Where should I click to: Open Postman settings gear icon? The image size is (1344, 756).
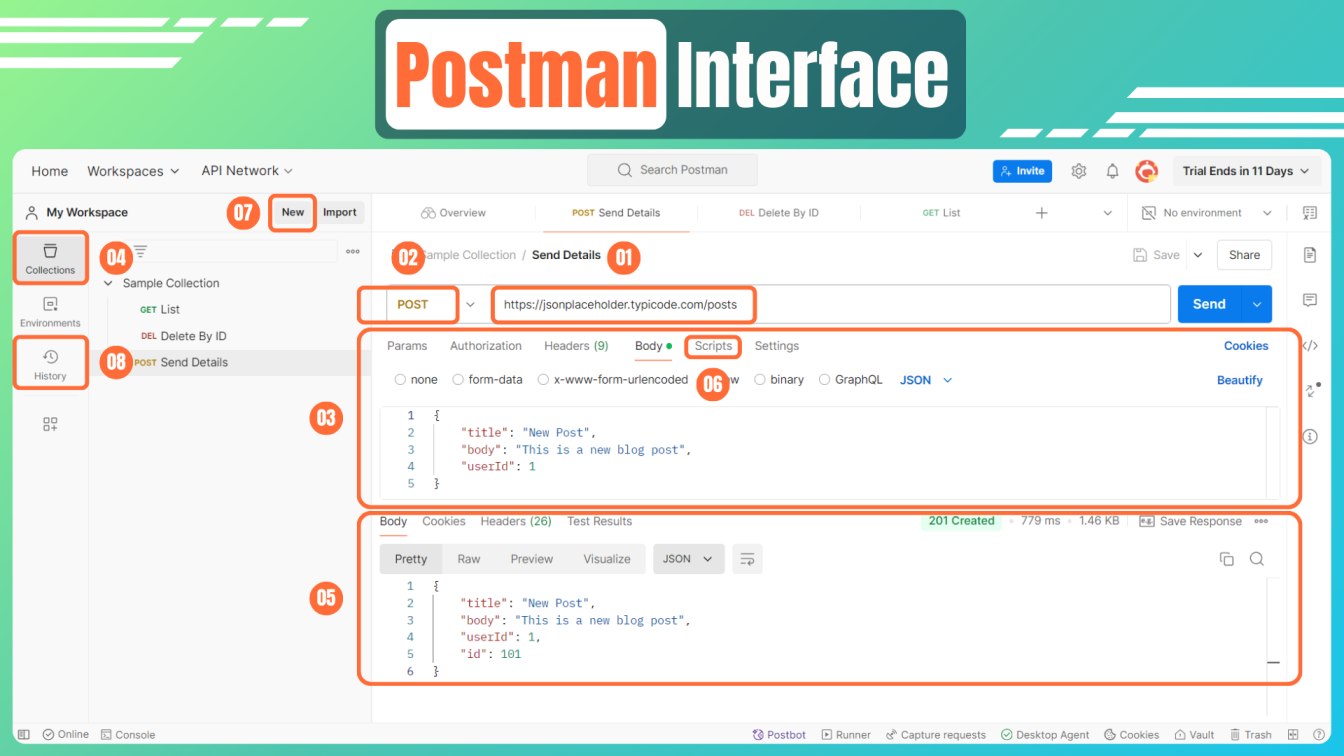1078,171
